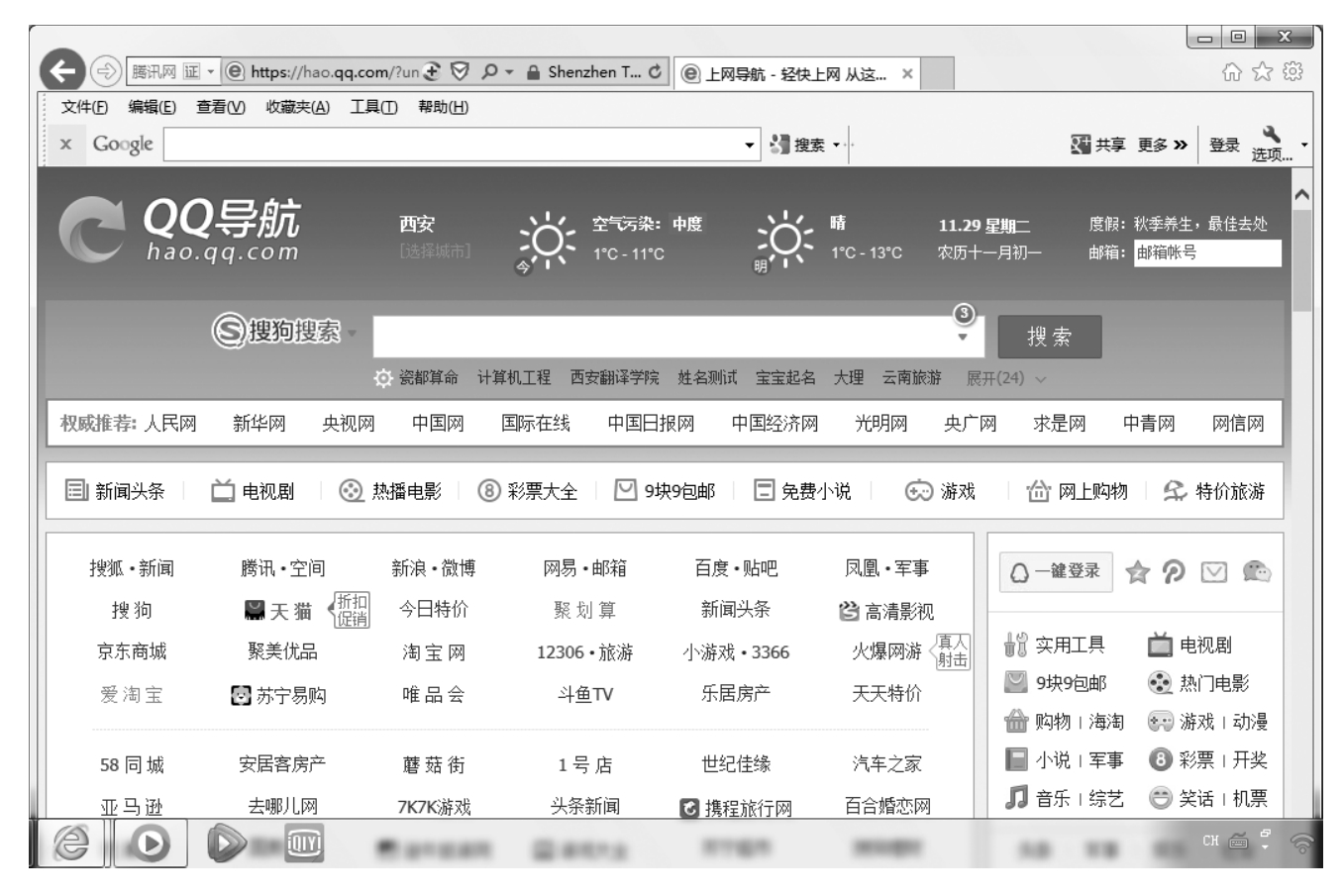1343x896 pixels.
Task: Click the page vertical scrollbar thumb
Action: [1301, 260]
